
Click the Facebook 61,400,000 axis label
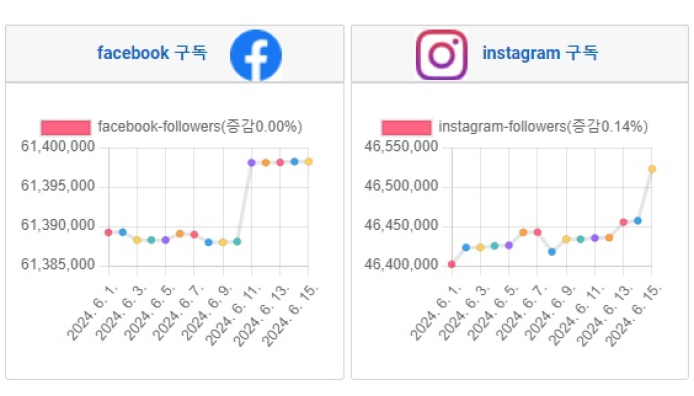pos(58,146)
